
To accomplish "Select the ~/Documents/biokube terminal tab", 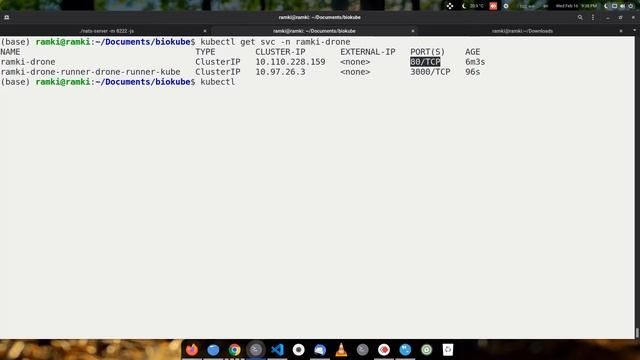I will point(314,31).
